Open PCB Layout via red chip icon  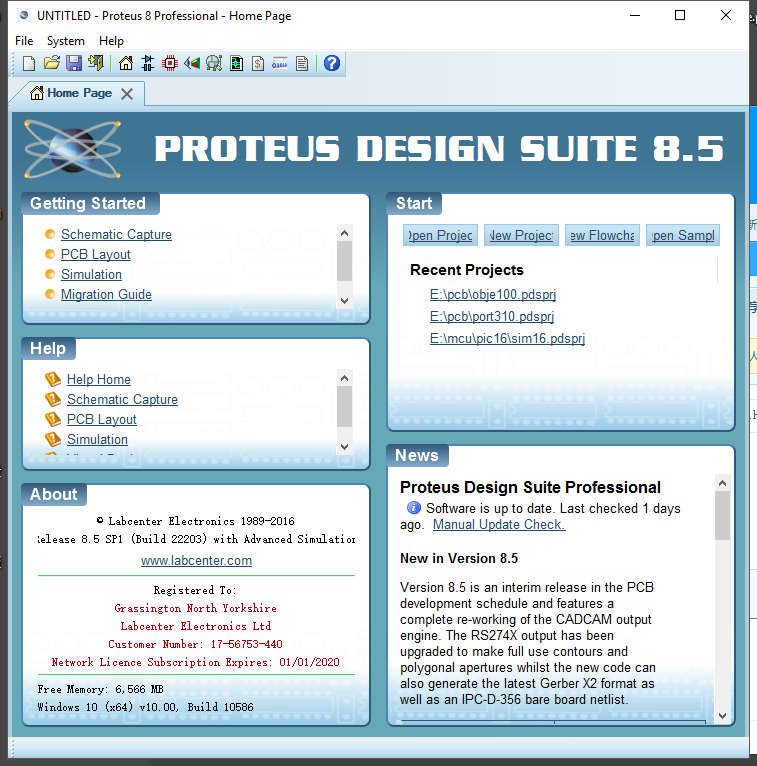click(169, 63)
